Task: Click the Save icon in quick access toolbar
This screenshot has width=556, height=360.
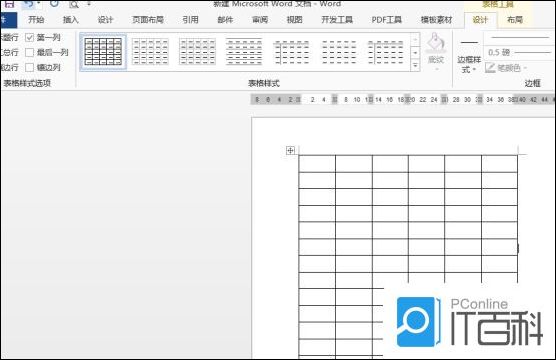Action: 9,4
